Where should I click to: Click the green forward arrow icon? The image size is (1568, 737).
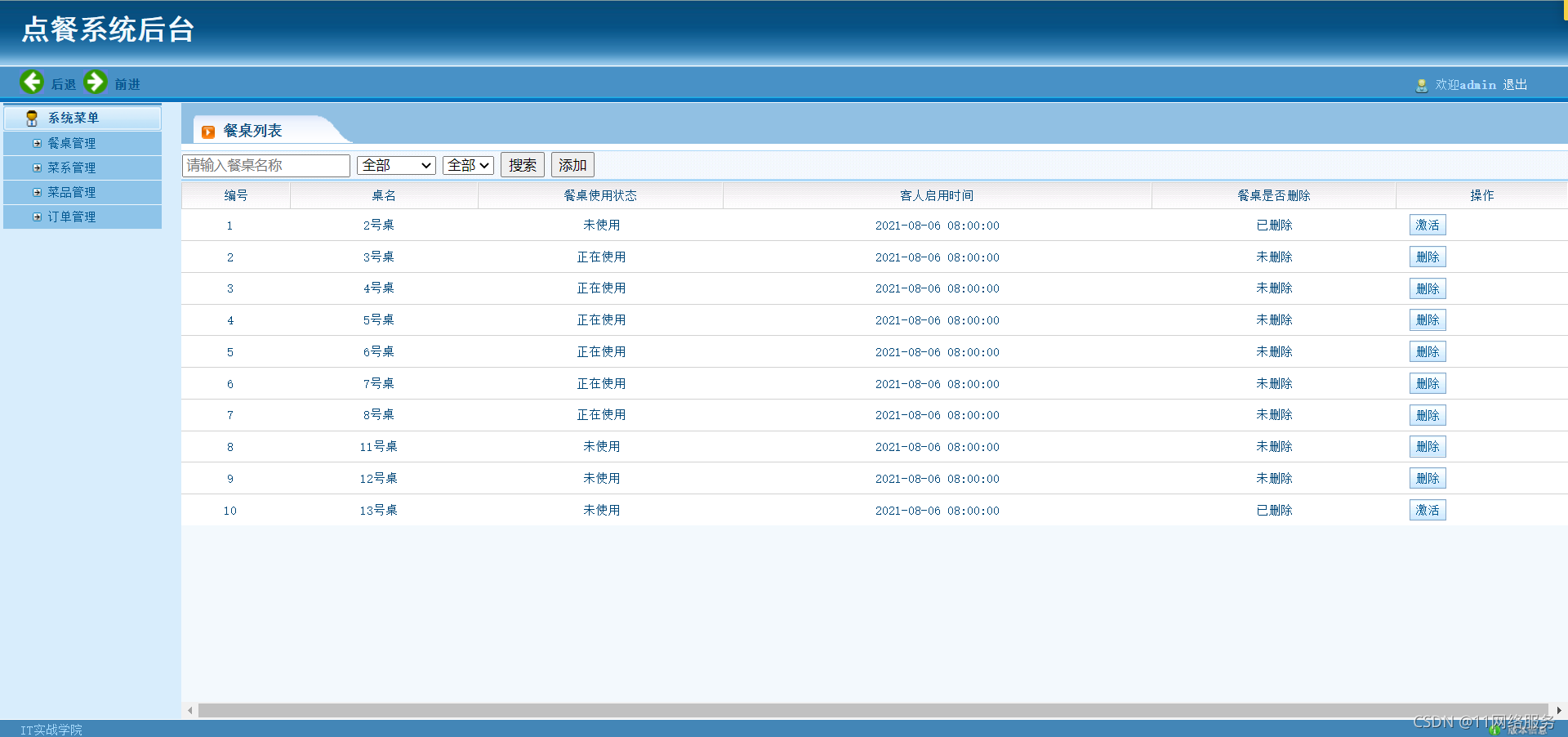click(x=96, y=82)
